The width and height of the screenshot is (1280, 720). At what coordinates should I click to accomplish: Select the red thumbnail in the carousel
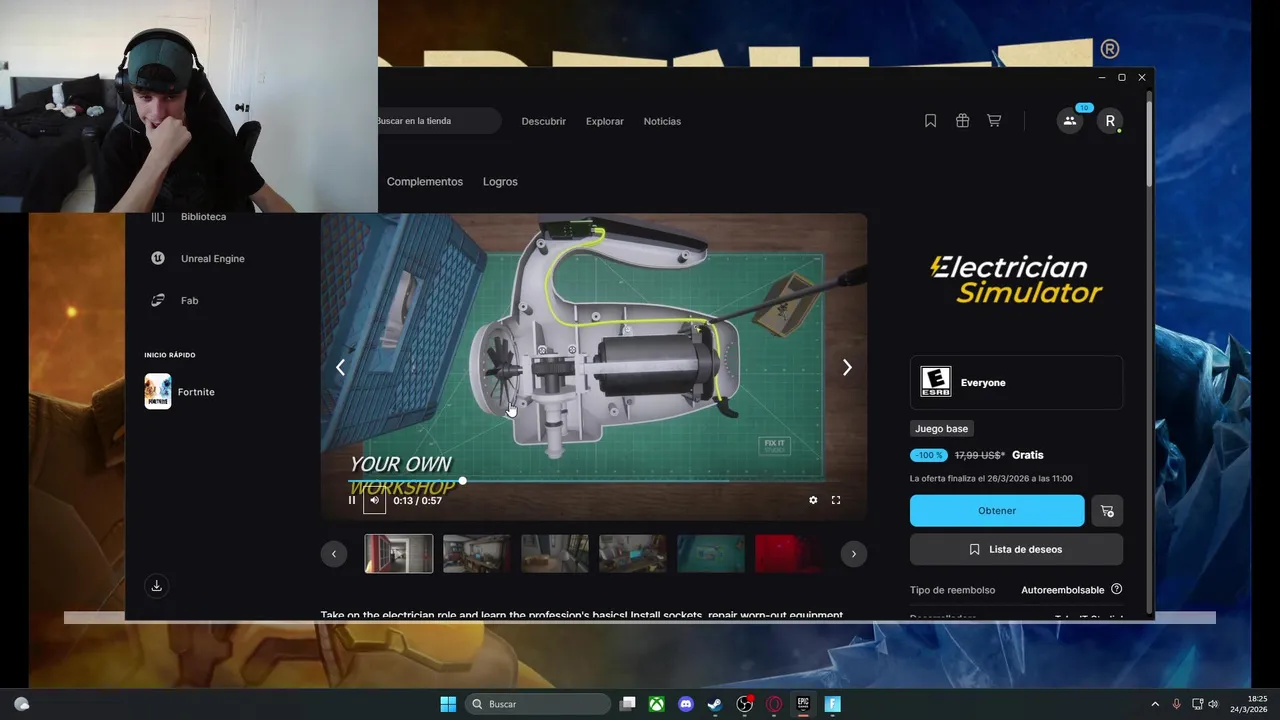788,553
